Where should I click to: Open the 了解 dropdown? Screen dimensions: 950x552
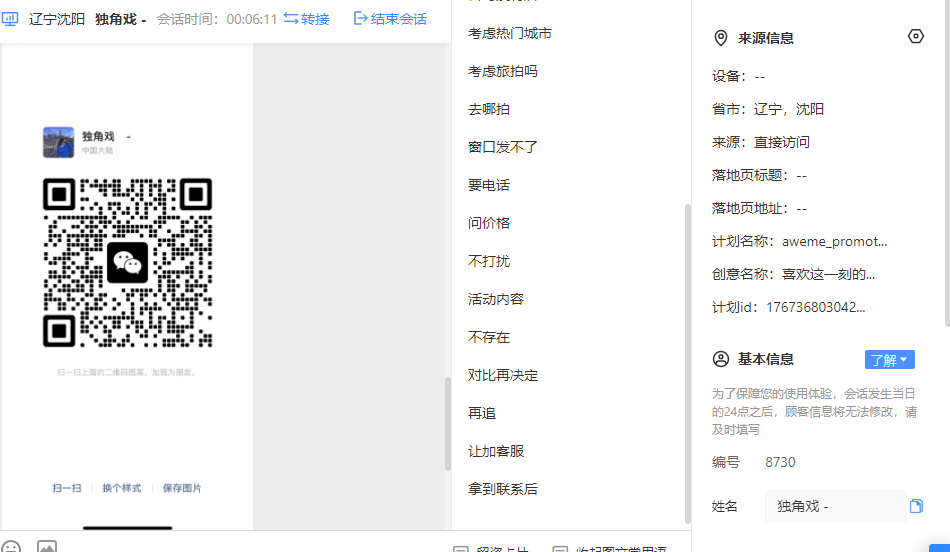pos(889,360)
